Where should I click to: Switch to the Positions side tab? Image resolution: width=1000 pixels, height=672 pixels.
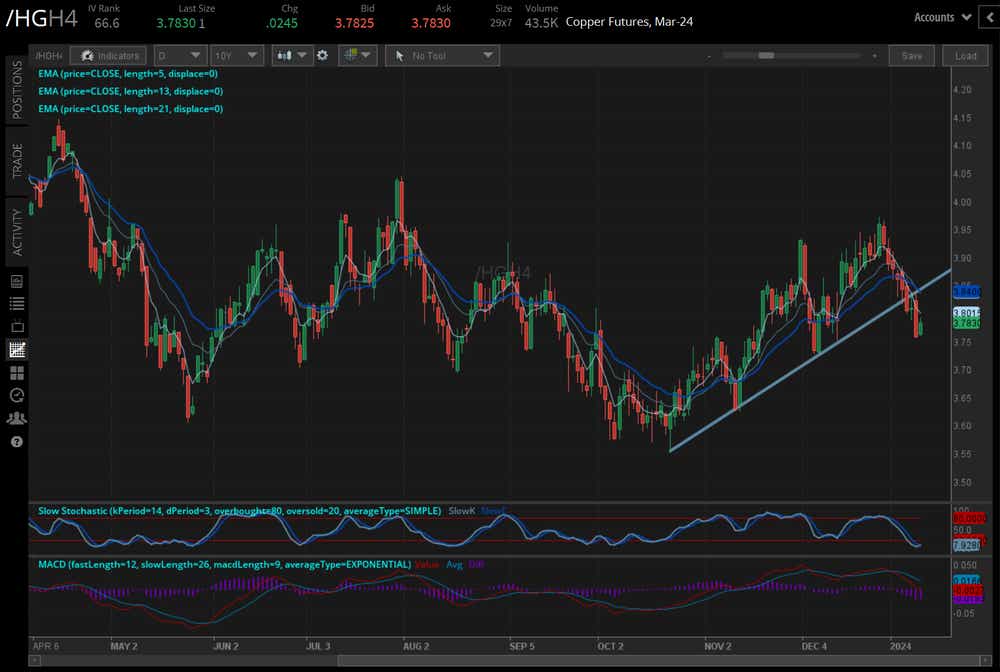(x=17, y=90)
